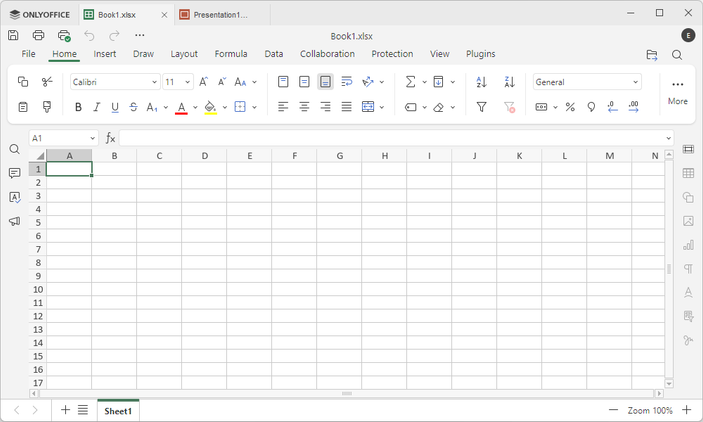The height and width of the screenshot is (422, 703).
Task: Open Cell settings in right sidebar
Action: pos(688,149)
